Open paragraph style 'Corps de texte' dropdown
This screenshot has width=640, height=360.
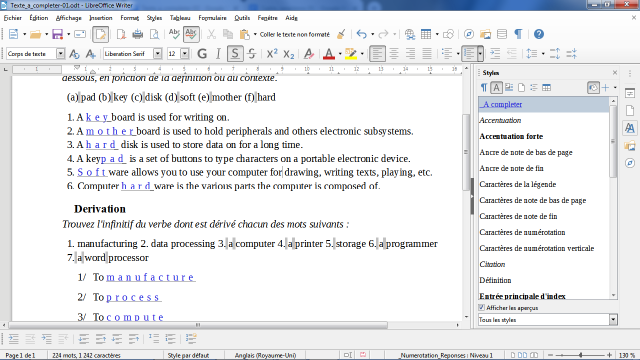(60, 53)
